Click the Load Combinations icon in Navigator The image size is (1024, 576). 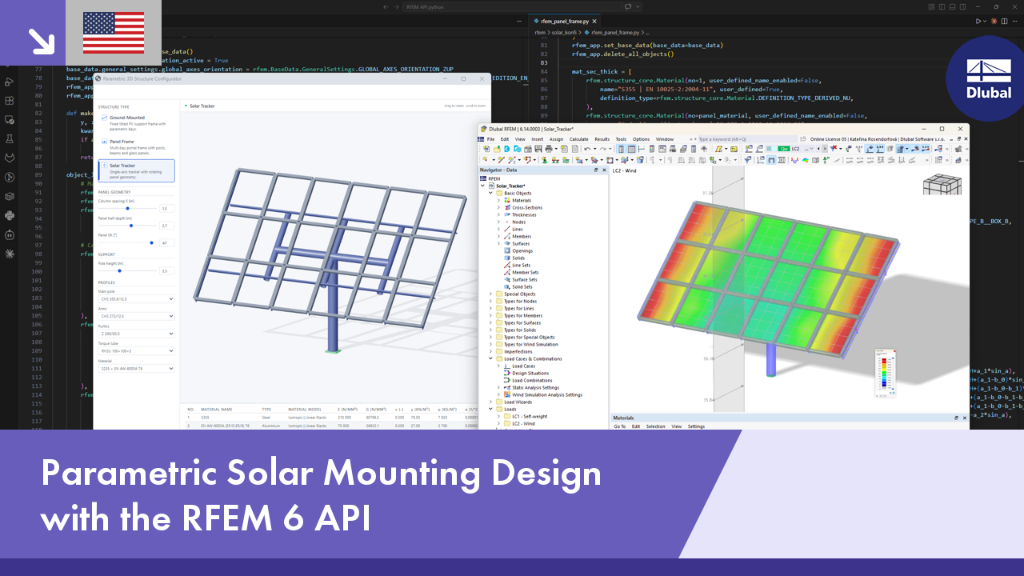(507, 380)
